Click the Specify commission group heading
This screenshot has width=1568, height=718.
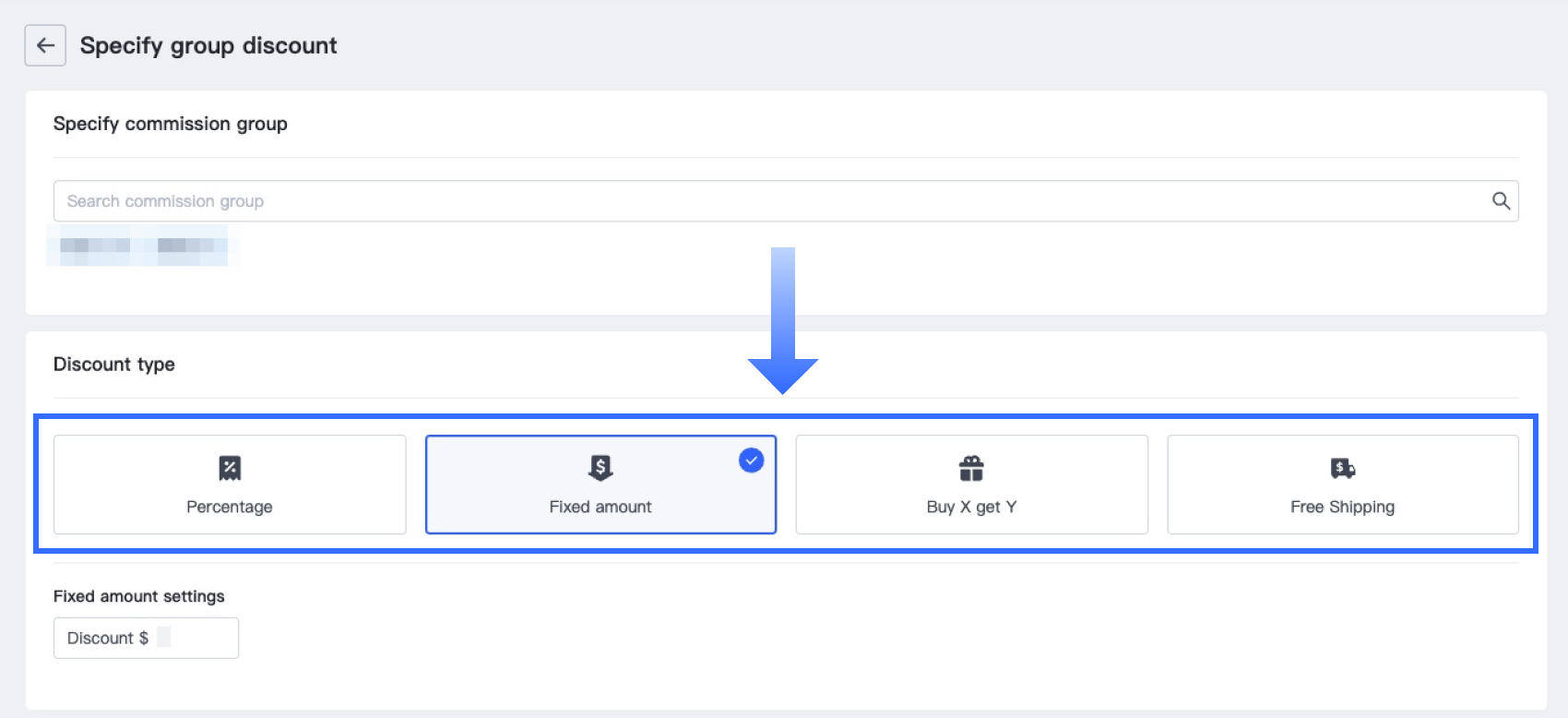point(171,124)
